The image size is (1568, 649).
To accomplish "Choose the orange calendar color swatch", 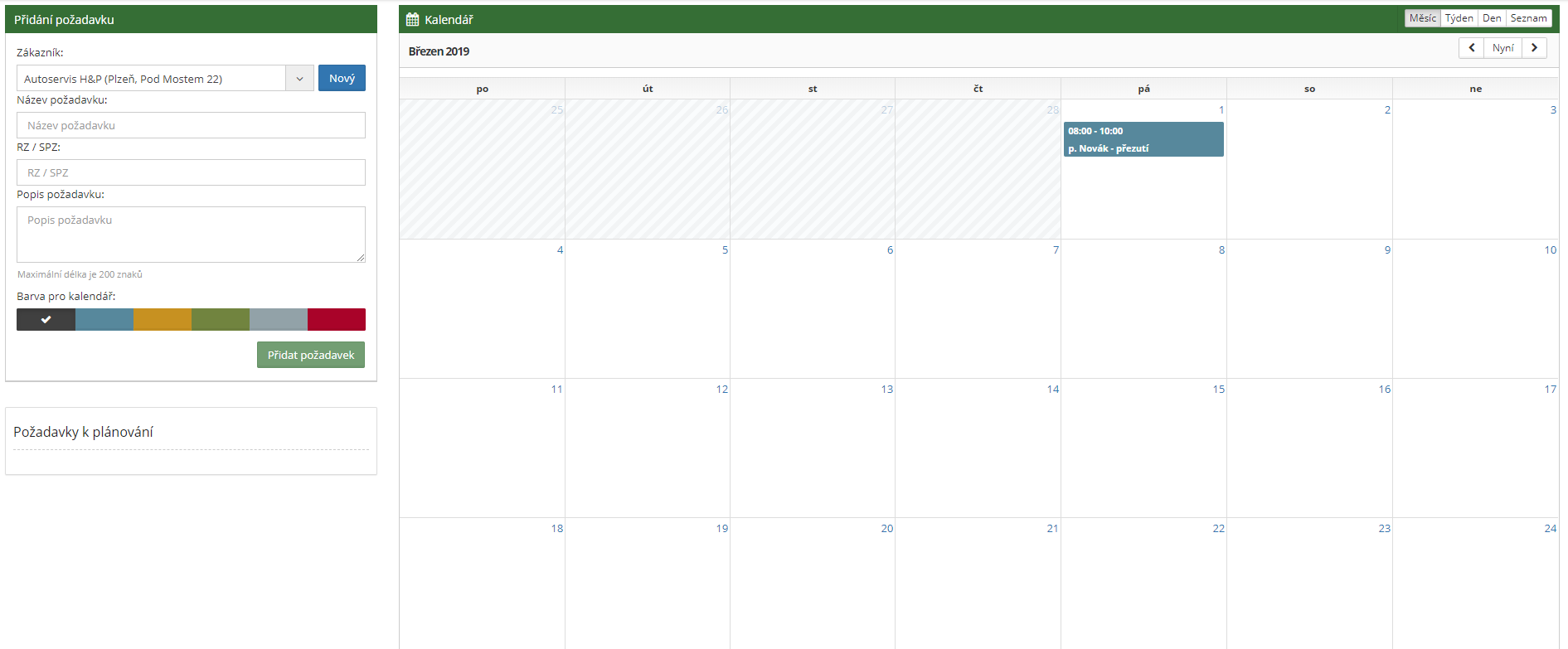I will pyautogui.click(x=163, y=319).
